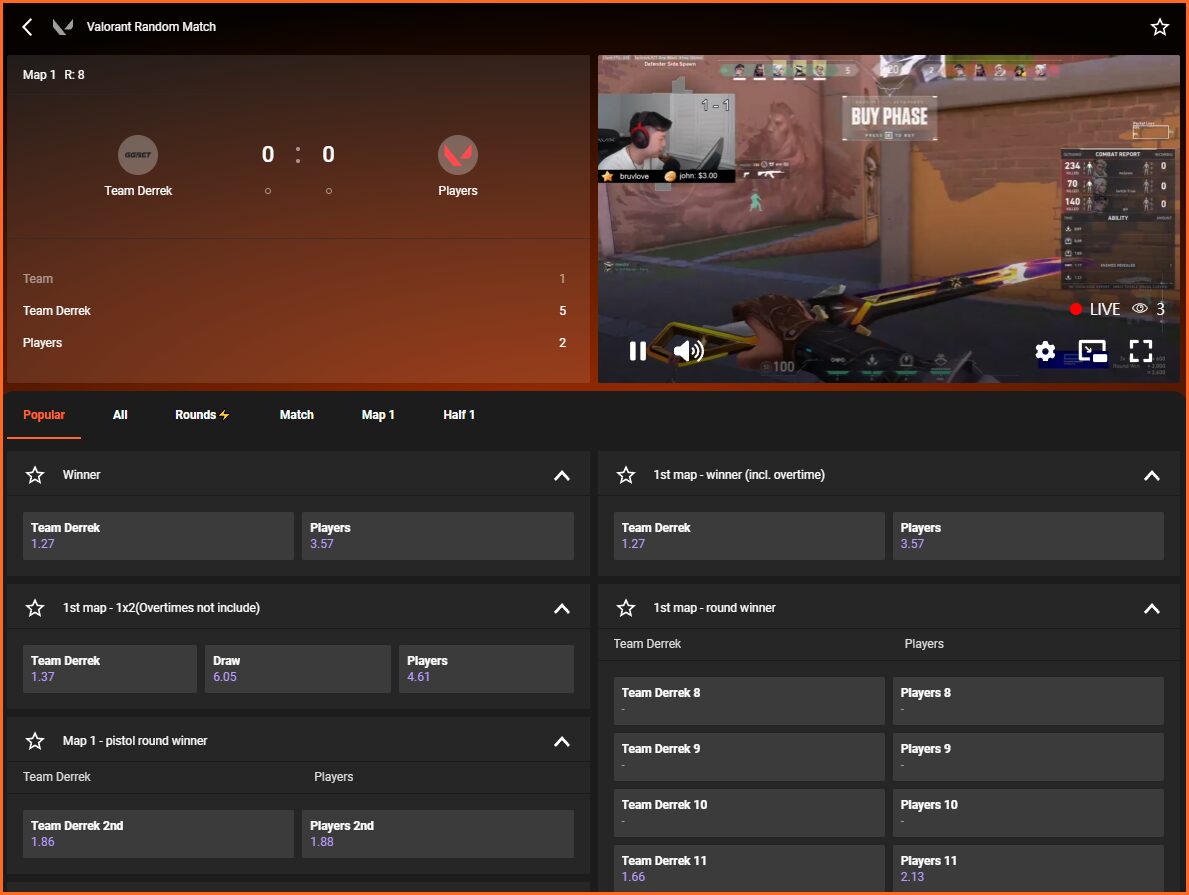This screenshot has width=1189, height=895.
Task: Open stream settings gear
Action: tap(1045, 350)
